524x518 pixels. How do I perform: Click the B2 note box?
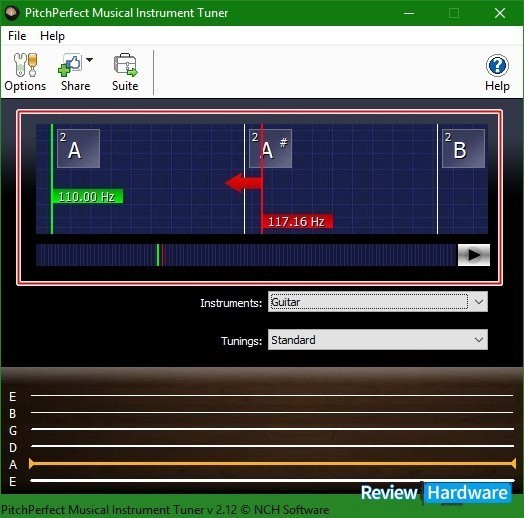tap(464, 148)
